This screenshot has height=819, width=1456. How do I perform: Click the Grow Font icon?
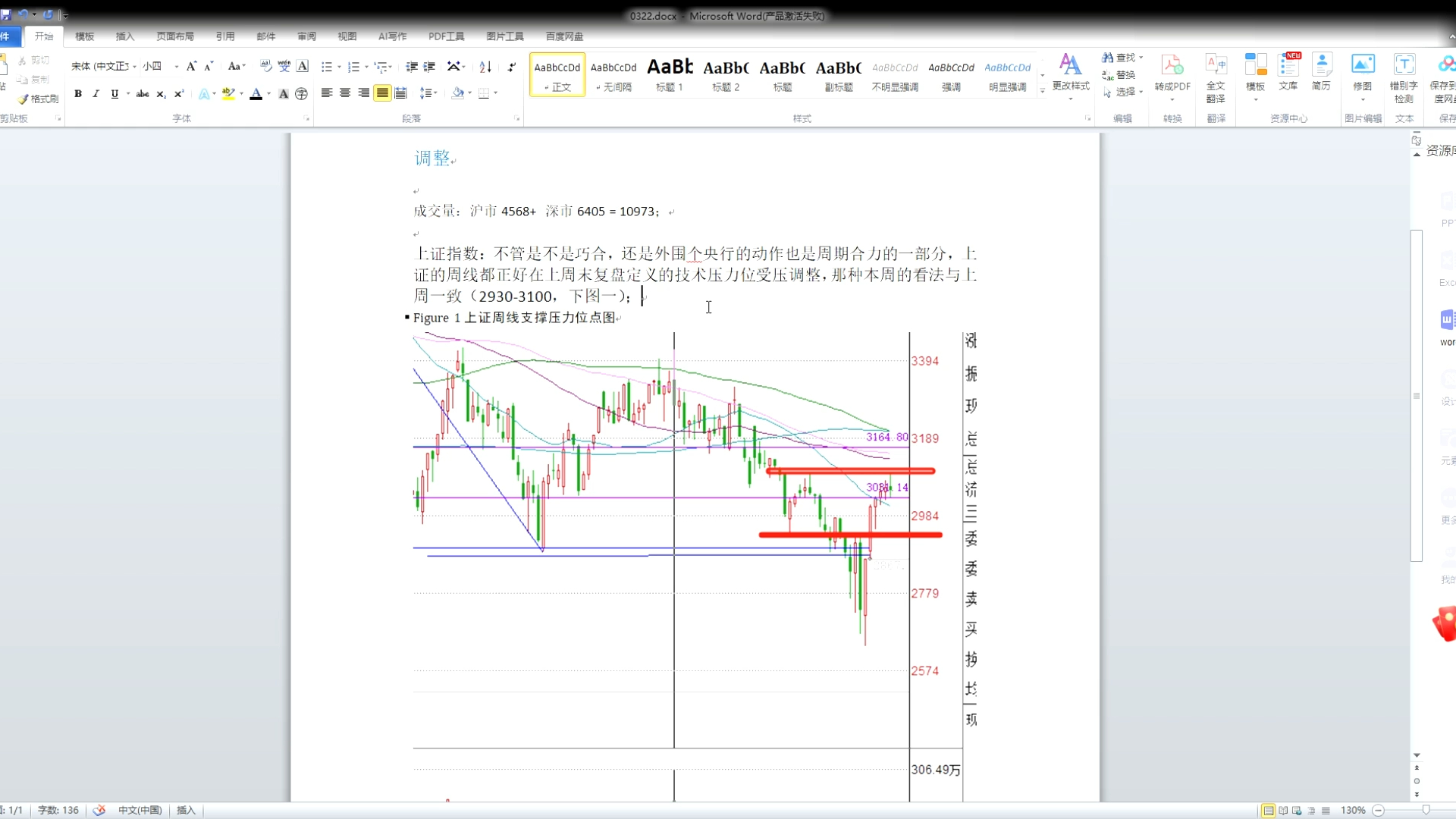[191, 67]
